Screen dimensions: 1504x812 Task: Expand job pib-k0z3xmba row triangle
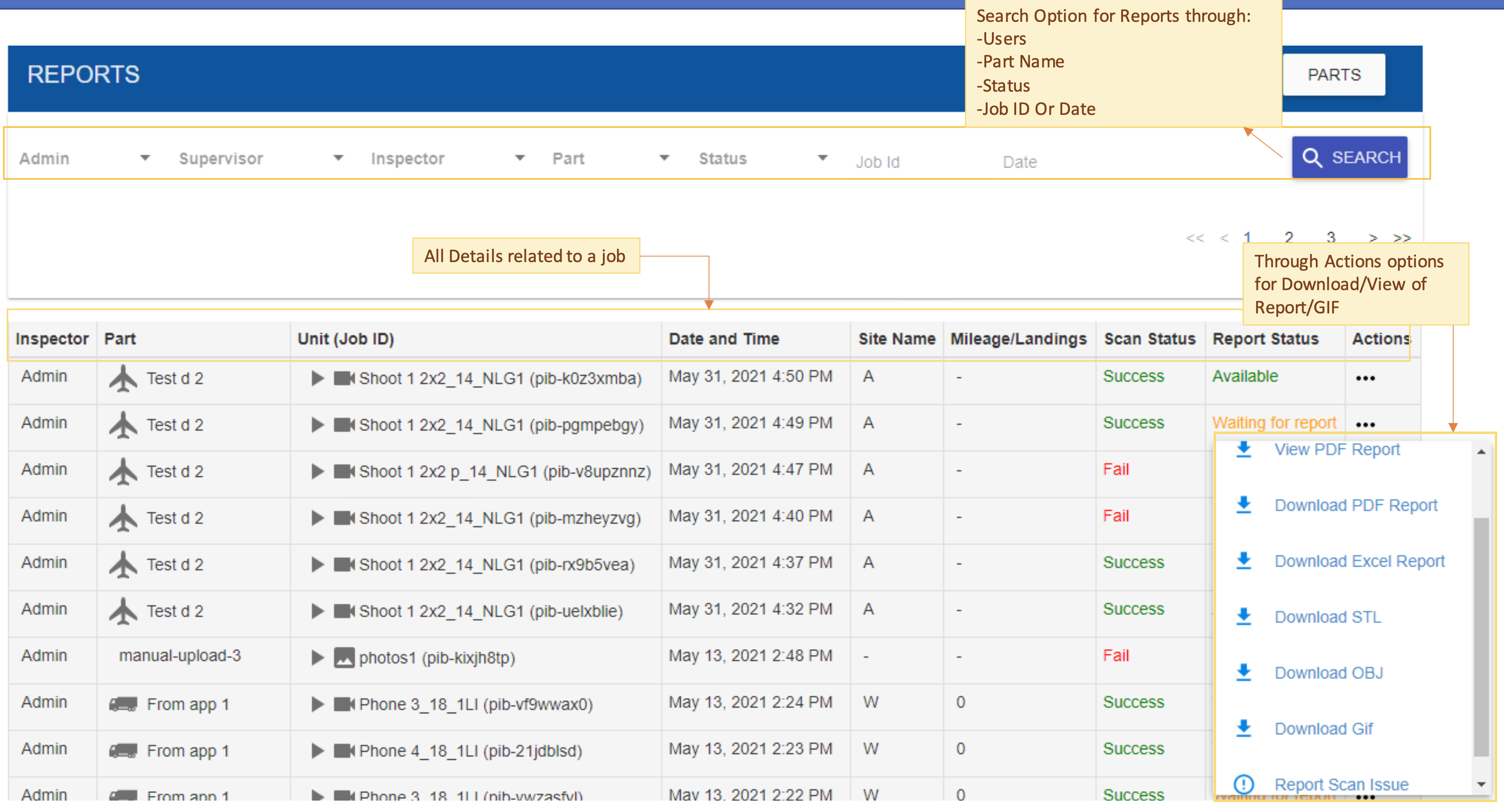coord(317,378)
